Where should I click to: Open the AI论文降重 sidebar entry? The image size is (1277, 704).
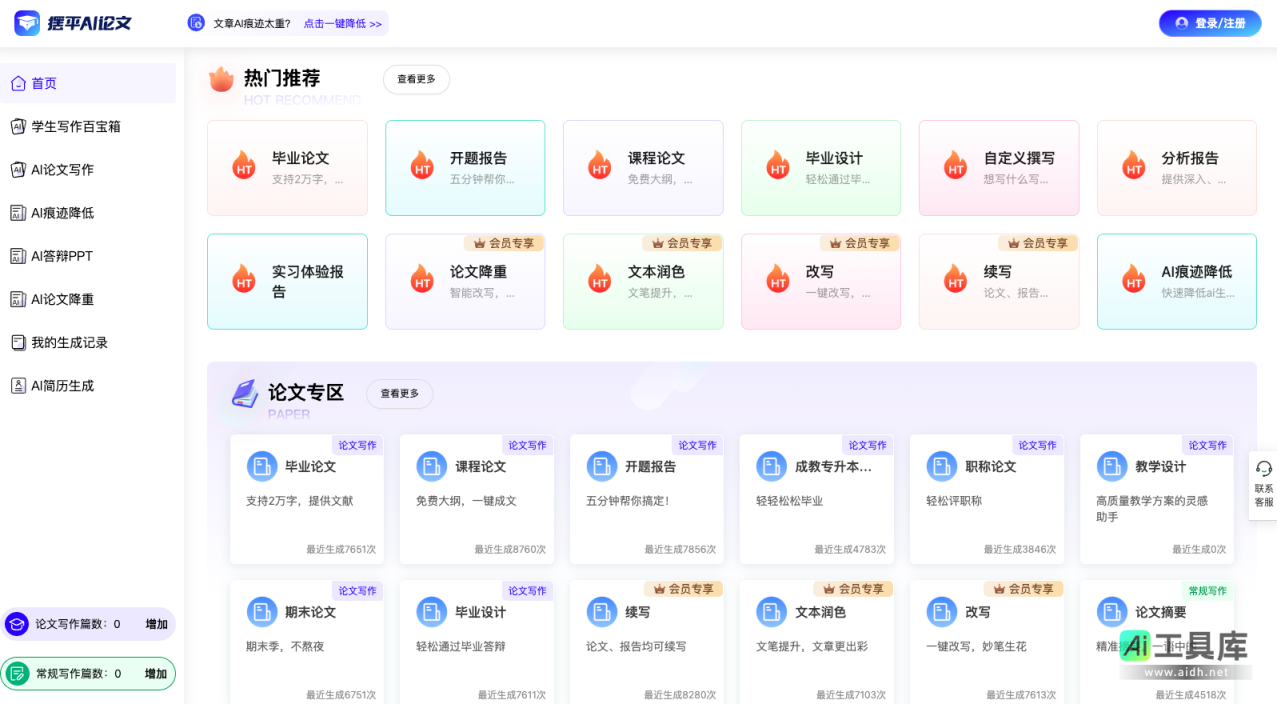coord(17,298)
